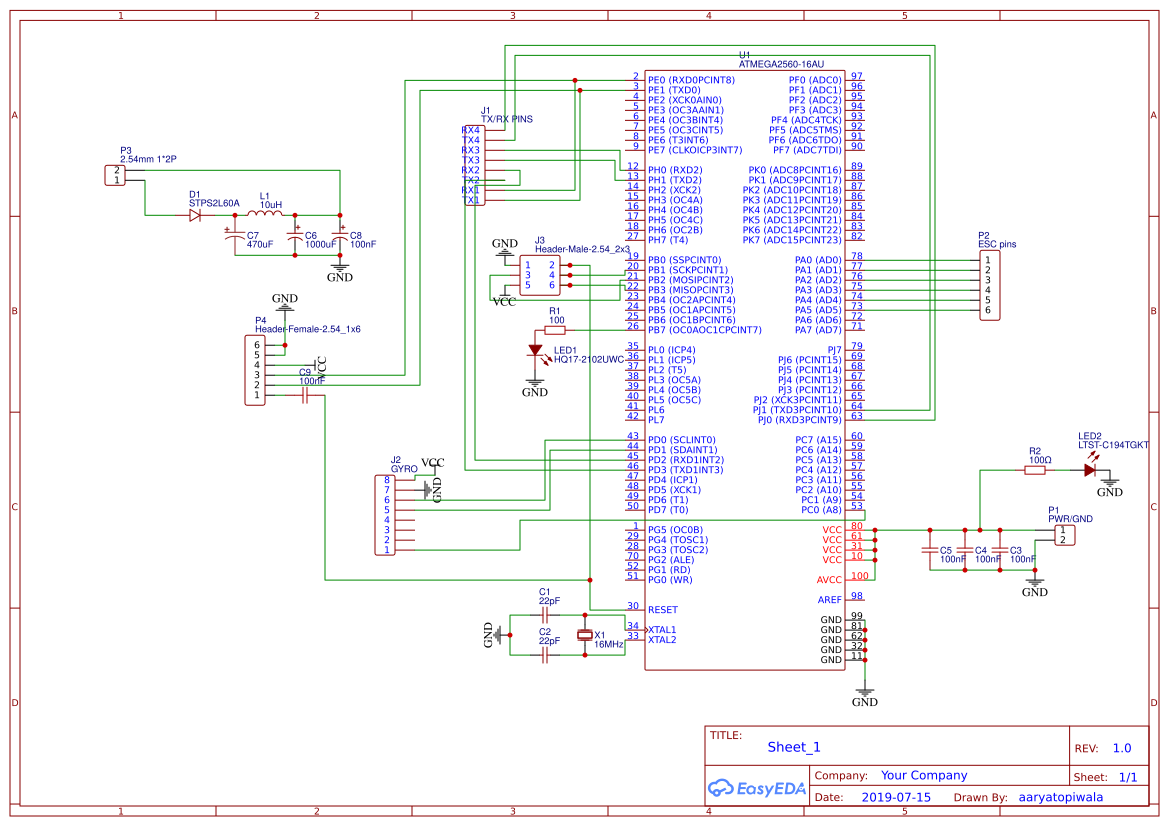Click the C7 470uF capacitor symbol
Image resolution: width=1169 pixels, height=826 pixels.
(235, 236)
